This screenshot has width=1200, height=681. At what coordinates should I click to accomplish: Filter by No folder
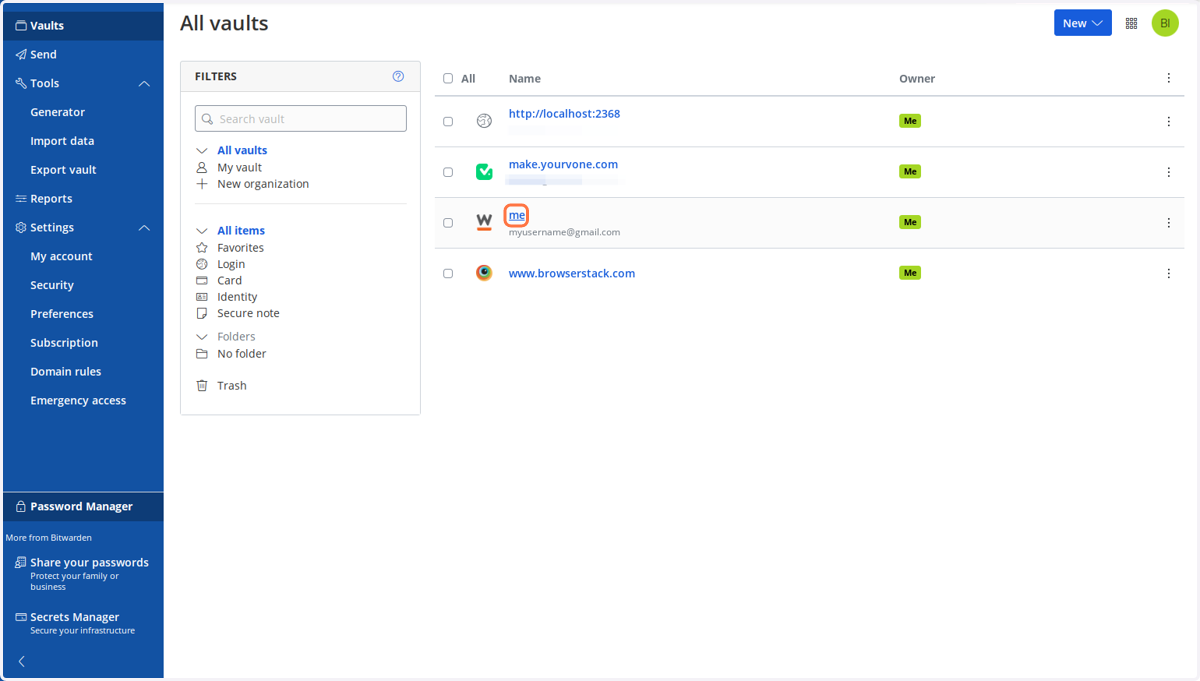(242, 354)
